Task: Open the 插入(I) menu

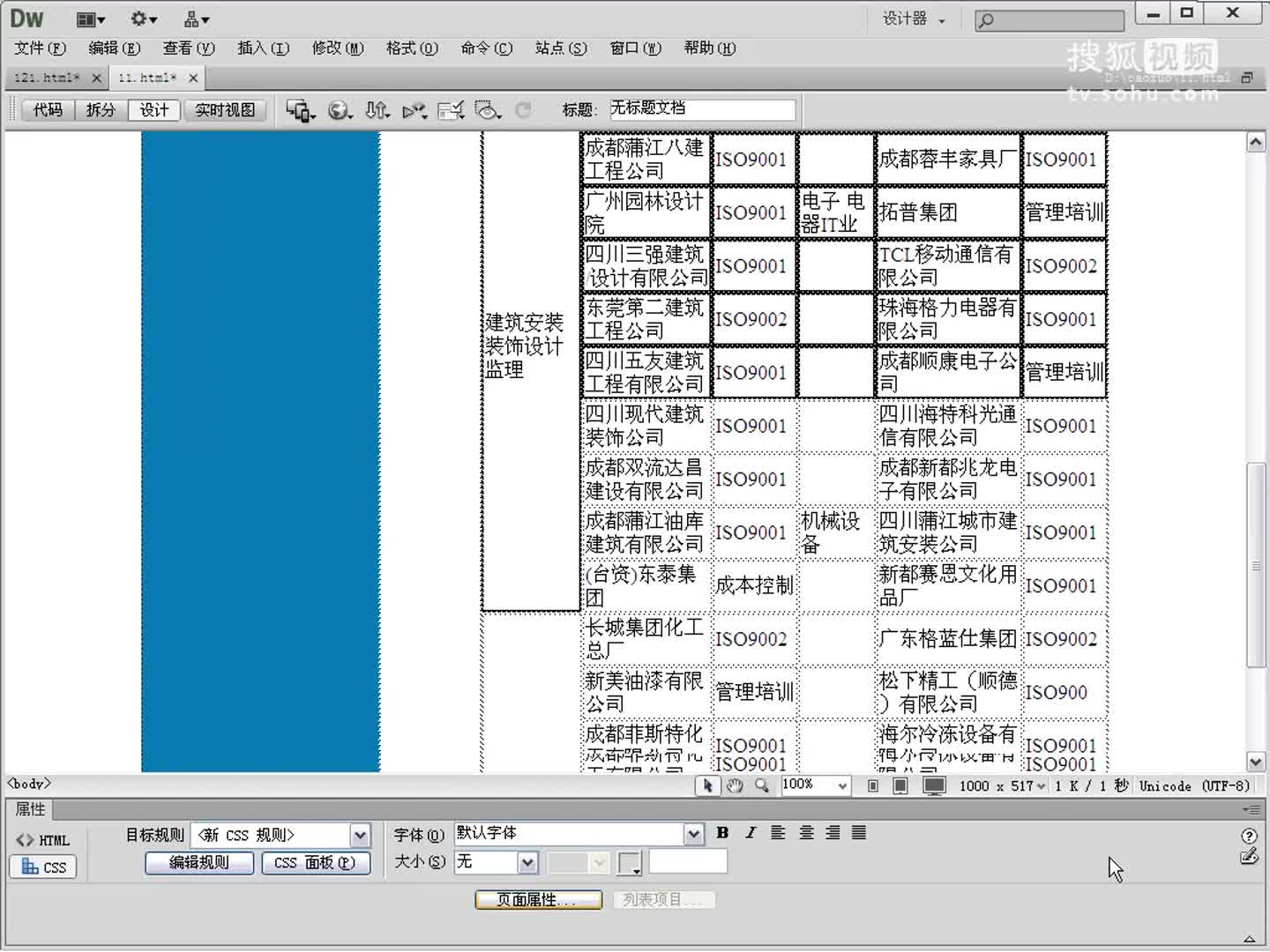Action: 263,48
